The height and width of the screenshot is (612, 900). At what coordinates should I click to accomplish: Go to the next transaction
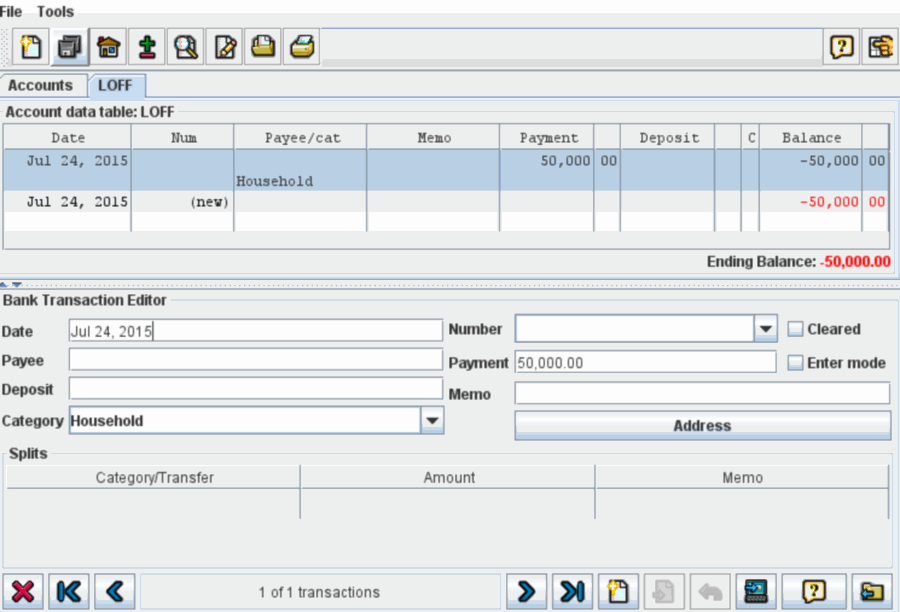point(526,591)
